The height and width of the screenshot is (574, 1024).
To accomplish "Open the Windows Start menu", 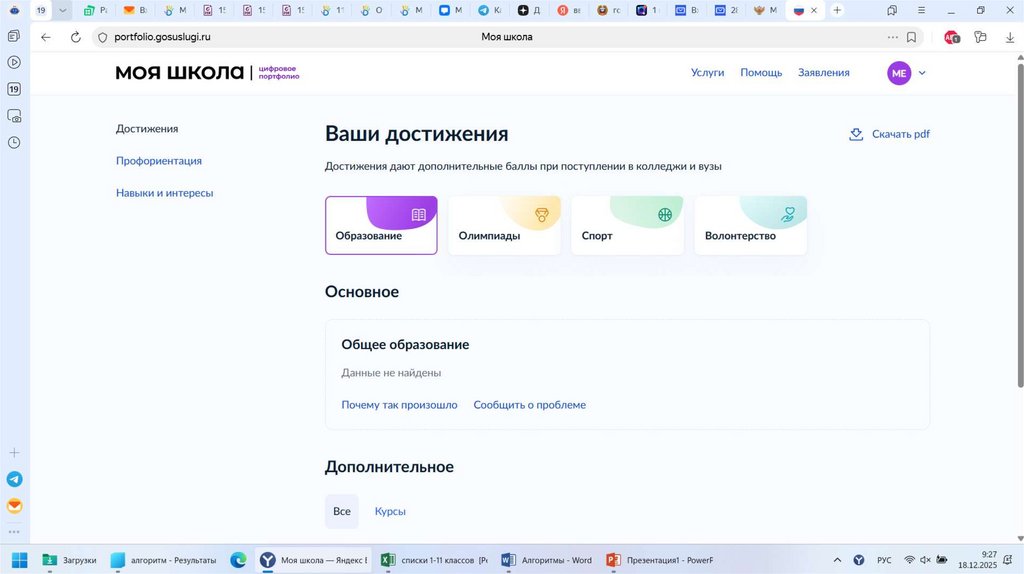I will [20, 560].
